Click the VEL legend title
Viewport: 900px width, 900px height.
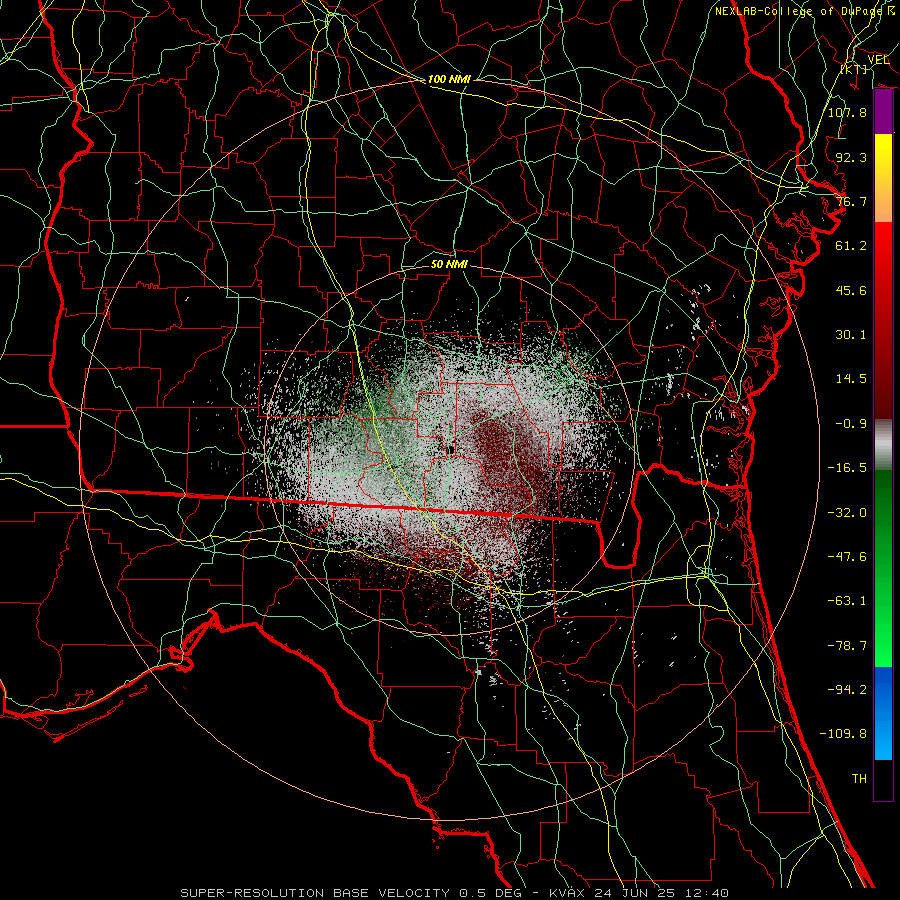click(878, 60)
